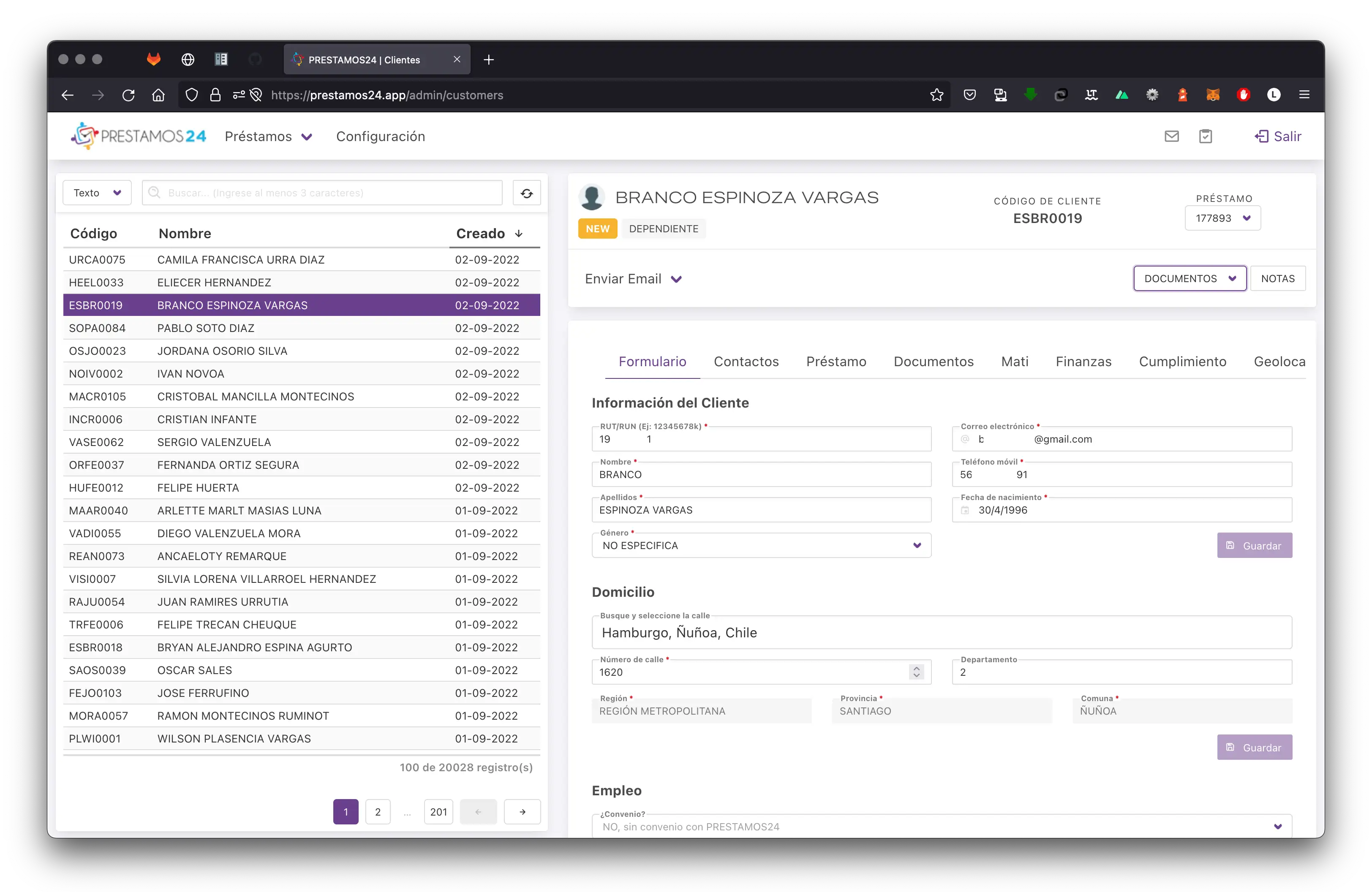This screenshot has width=1372, height=892.
Task: Select customer row CAMILA FRANCISCA URRA DIAZ
Action: tap(302, 260)
